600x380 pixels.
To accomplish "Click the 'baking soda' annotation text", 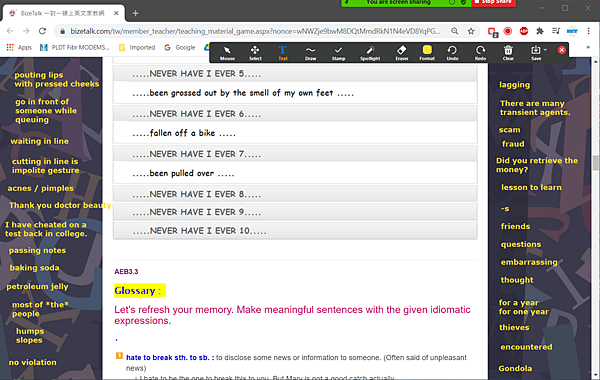I will tap(34, 268).
